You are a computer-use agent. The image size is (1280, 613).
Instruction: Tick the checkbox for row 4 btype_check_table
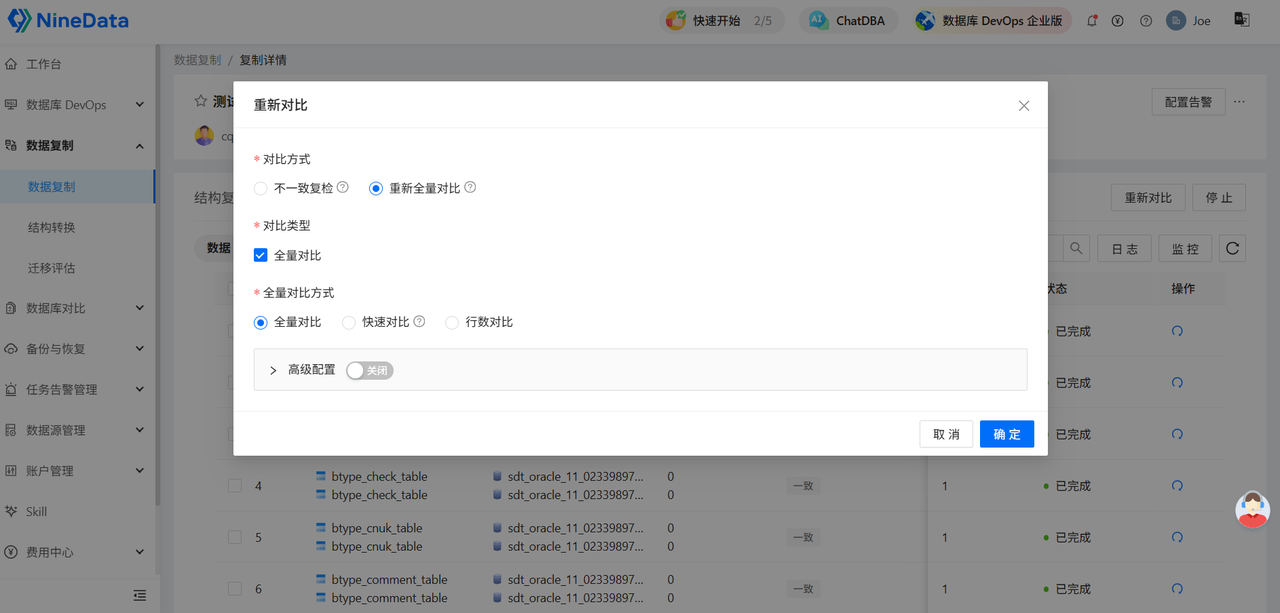pyautogui.click(x=234, y=485)
